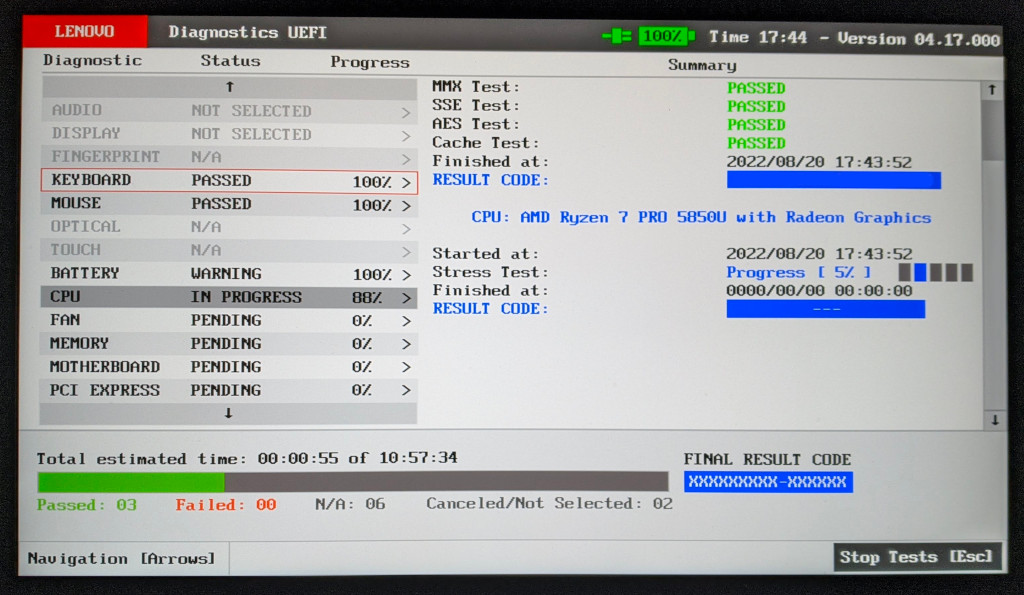Click the battery charge indicator icon
Screen dimensions: 1024x595
point(667,36)
